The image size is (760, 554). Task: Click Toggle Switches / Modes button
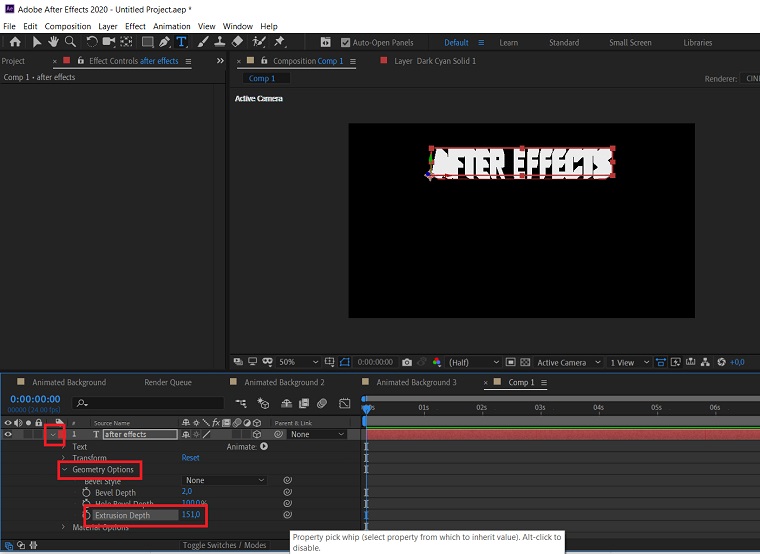225,545
